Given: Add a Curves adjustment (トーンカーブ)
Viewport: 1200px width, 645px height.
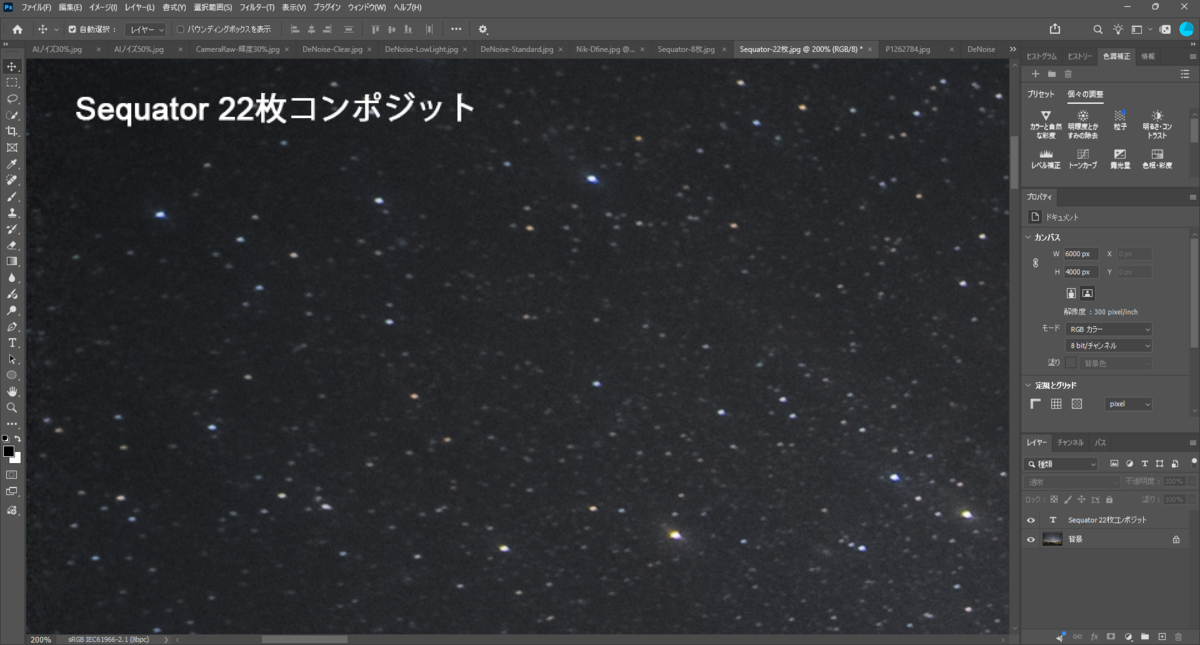Looking at the screenshot, I should [x=1083, y=159].
